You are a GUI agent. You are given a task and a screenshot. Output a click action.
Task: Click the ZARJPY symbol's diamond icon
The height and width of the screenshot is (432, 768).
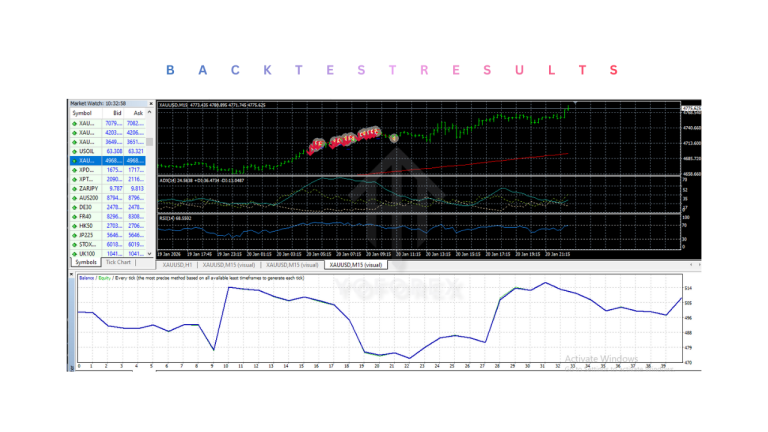[x=73, y=187]
